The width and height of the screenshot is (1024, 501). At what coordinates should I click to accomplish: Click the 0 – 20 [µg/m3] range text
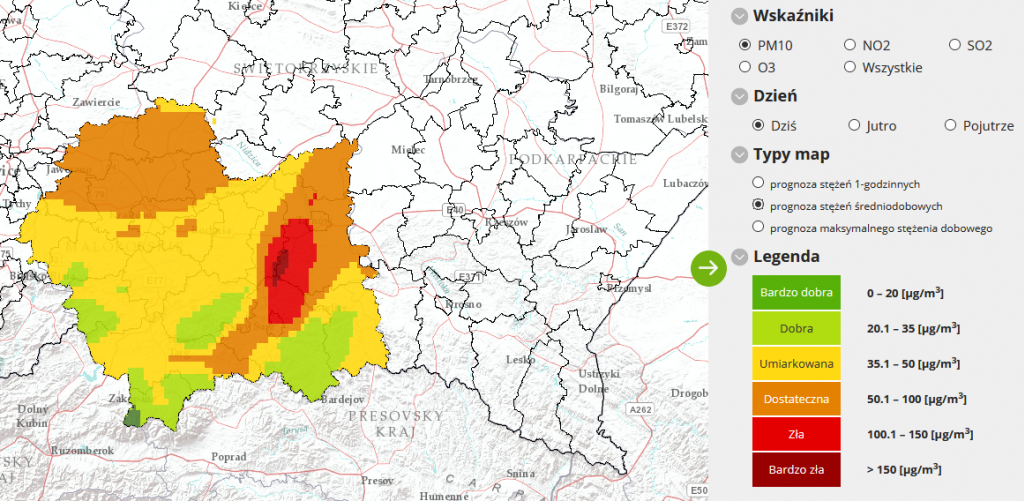tap(905, 293)
